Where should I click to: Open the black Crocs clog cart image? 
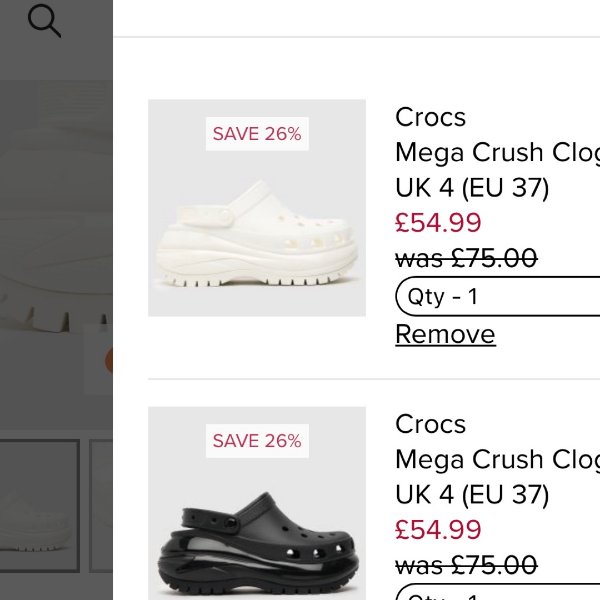coord(257,510)
